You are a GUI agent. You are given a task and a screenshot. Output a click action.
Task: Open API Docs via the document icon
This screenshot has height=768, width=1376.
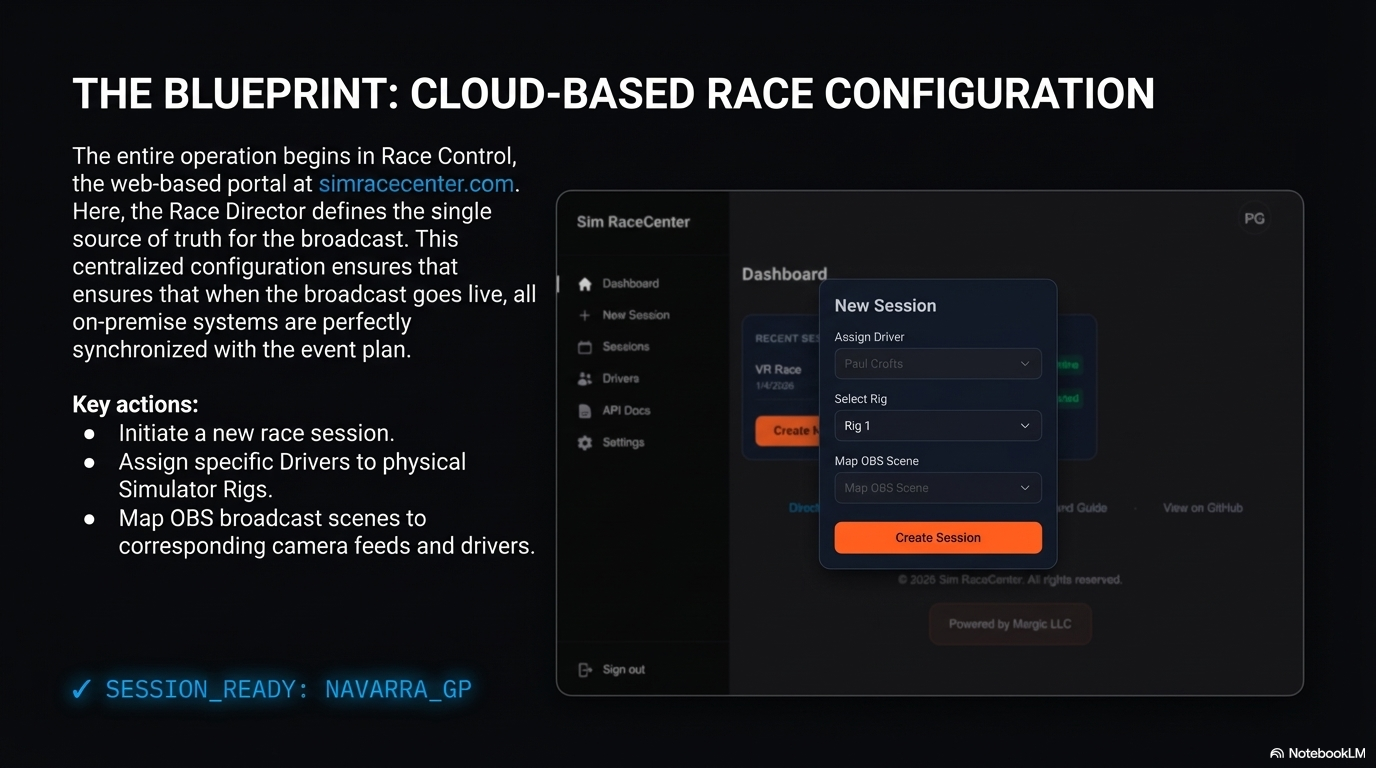[585, 410]
